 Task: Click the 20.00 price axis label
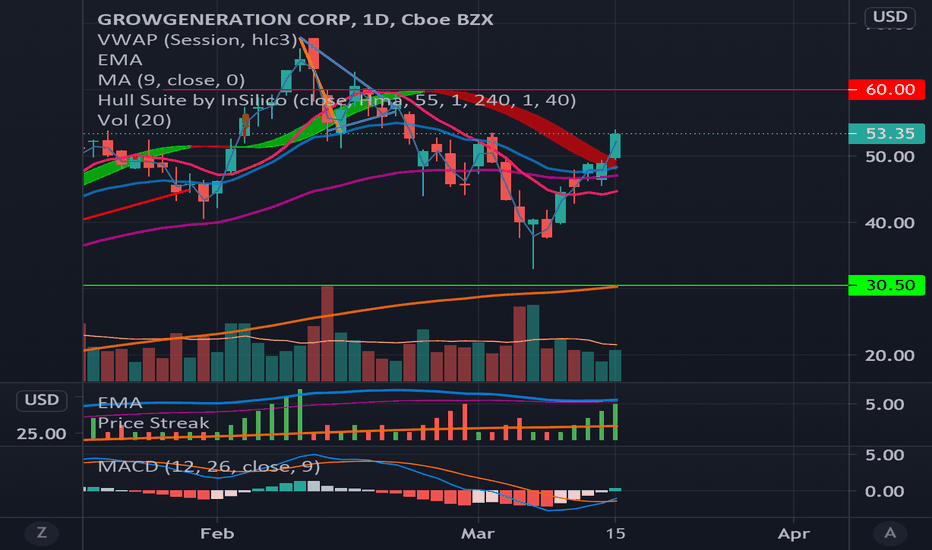(x=890, y=356)
